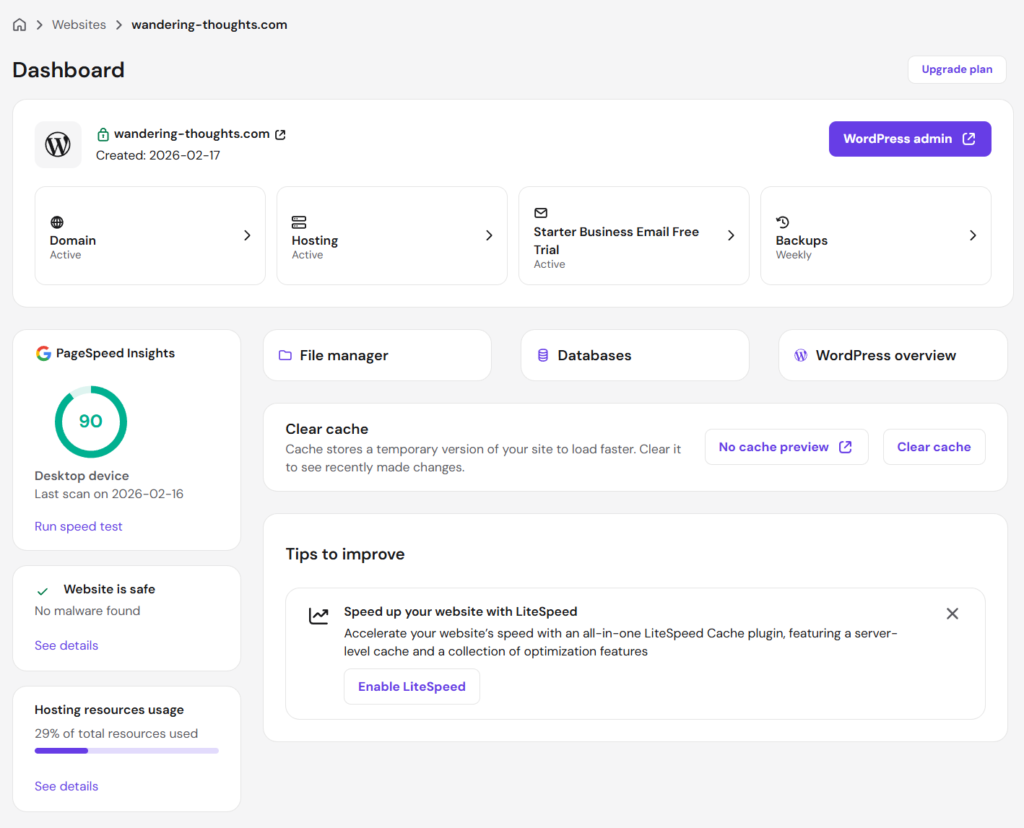Open the Websites breadcrumb link

pos(79,25)
